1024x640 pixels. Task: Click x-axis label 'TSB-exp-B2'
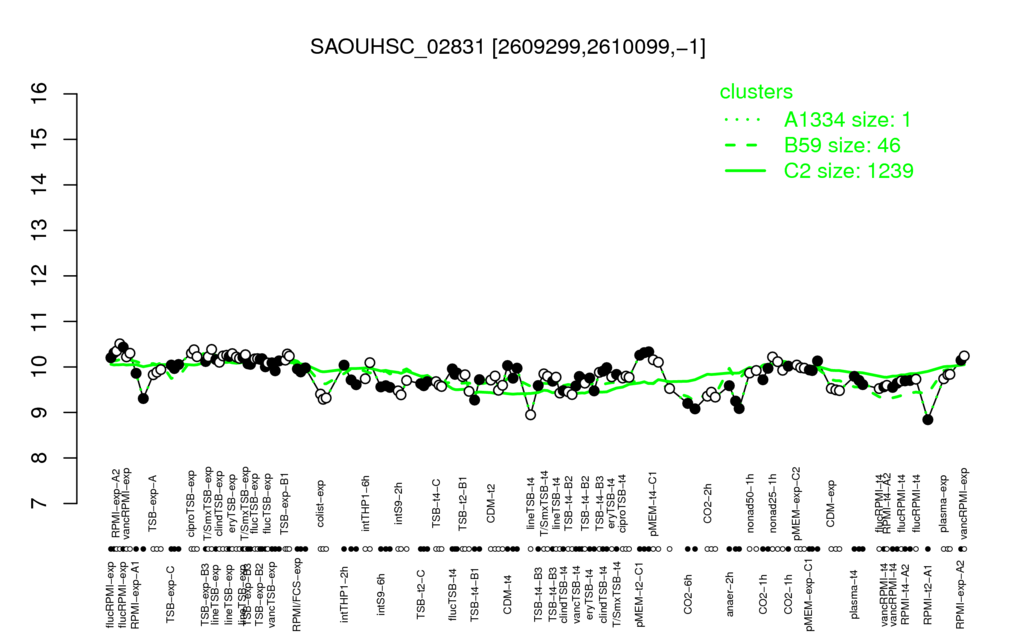259,593
